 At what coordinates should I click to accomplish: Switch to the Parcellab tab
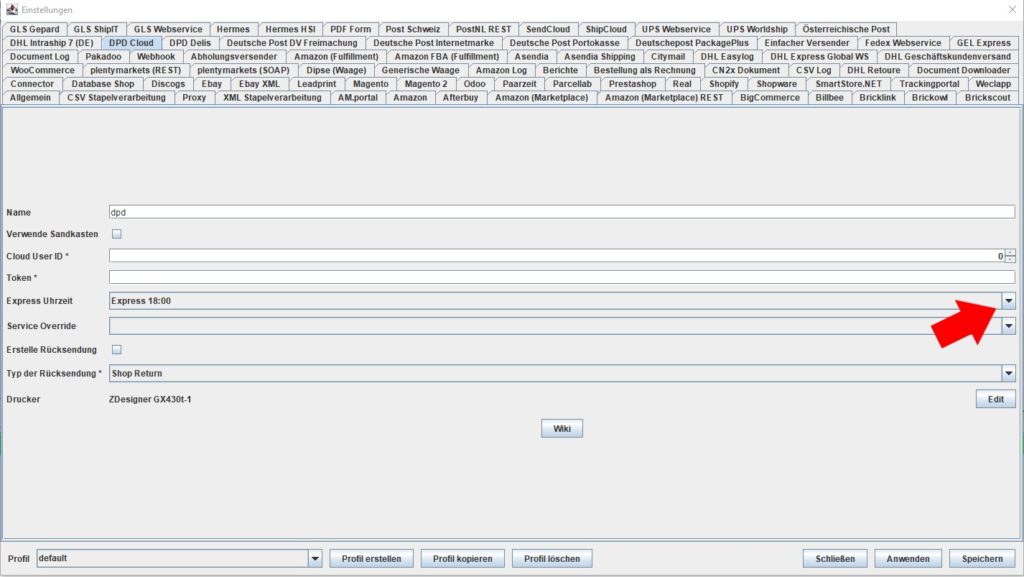pos(572,84)
